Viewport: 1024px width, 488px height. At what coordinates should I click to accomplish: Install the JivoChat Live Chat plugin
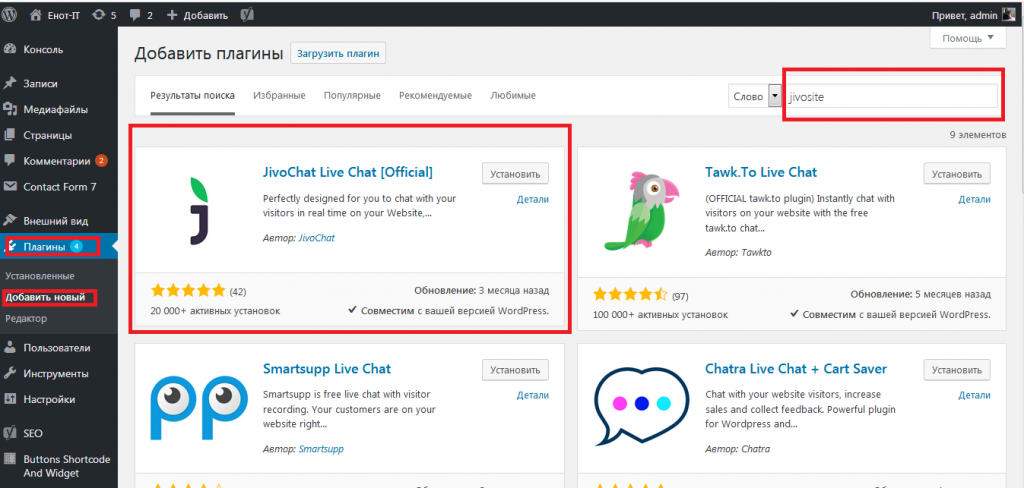[515, 174]
